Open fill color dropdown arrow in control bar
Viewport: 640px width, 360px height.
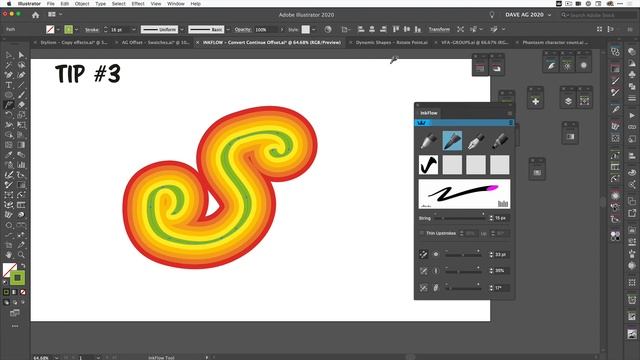coord(58,29)
